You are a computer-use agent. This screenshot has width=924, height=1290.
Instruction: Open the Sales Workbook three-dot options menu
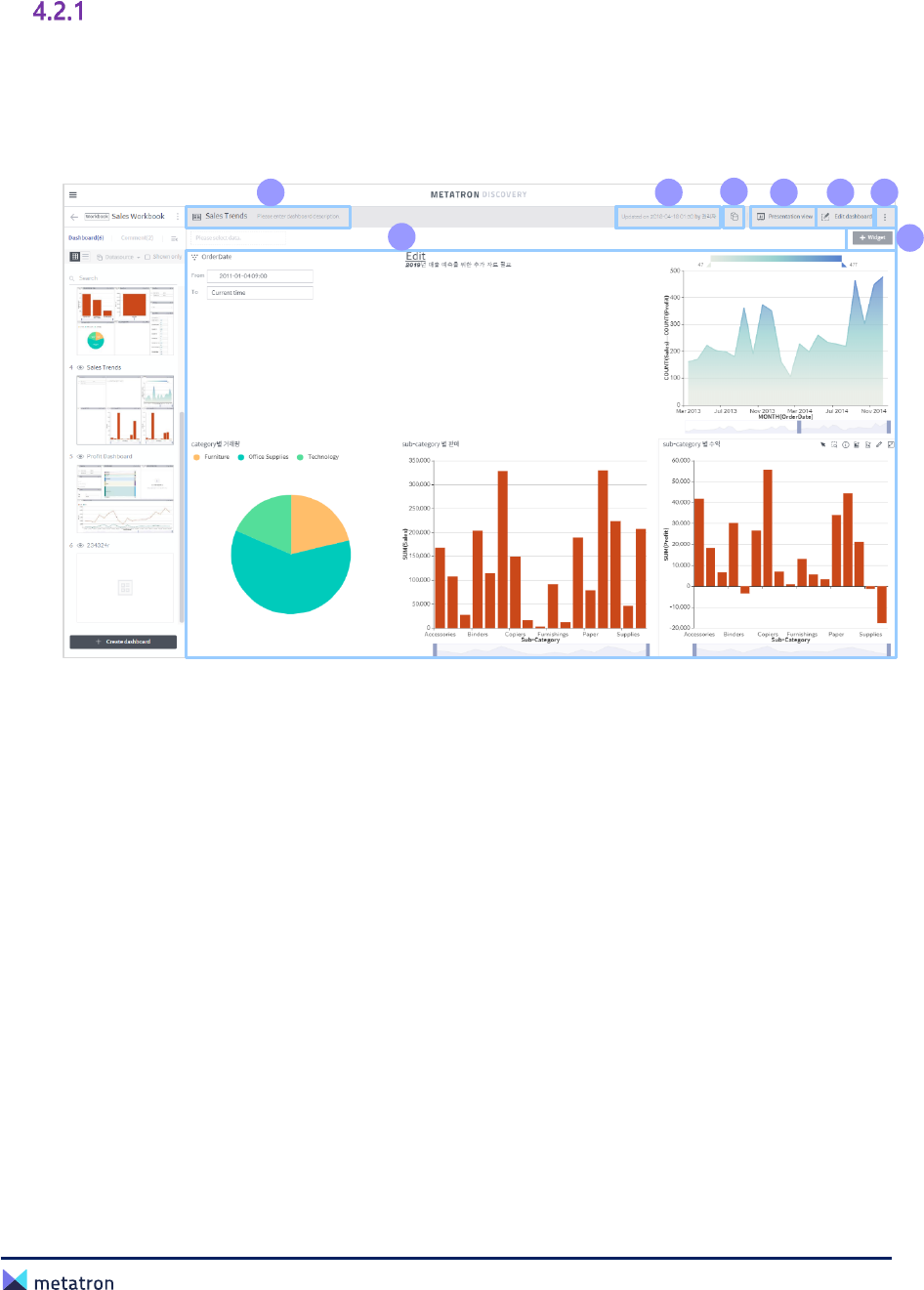[177, 217]
